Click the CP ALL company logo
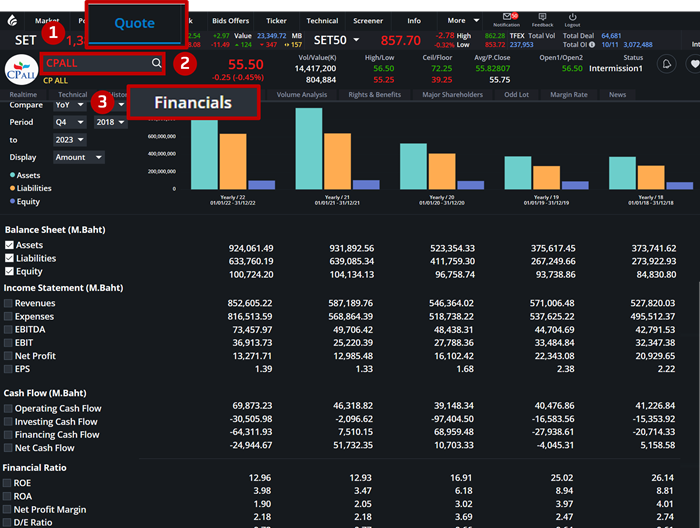This screenshot has width=700, height=528. pyautogui.click(x=21, y=70)
